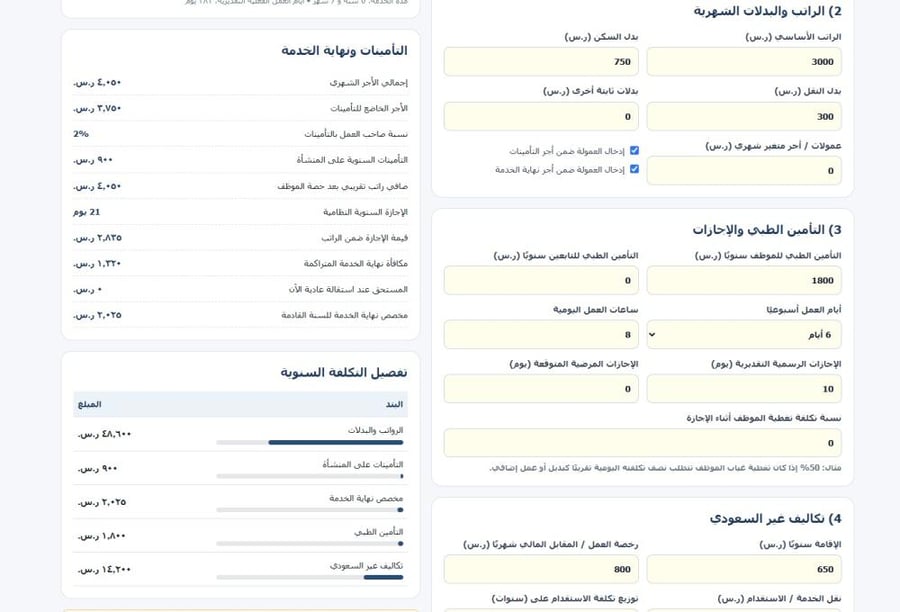
Task: Click the الإجازات المرضية المتوقعة field
Action: 541,389
